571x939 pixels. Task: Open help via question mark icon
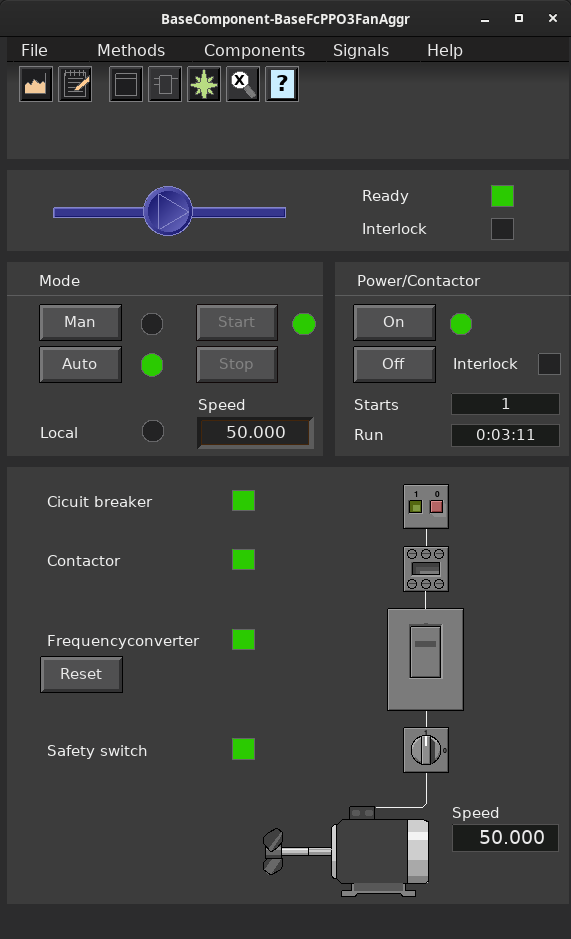coord(282,84)
